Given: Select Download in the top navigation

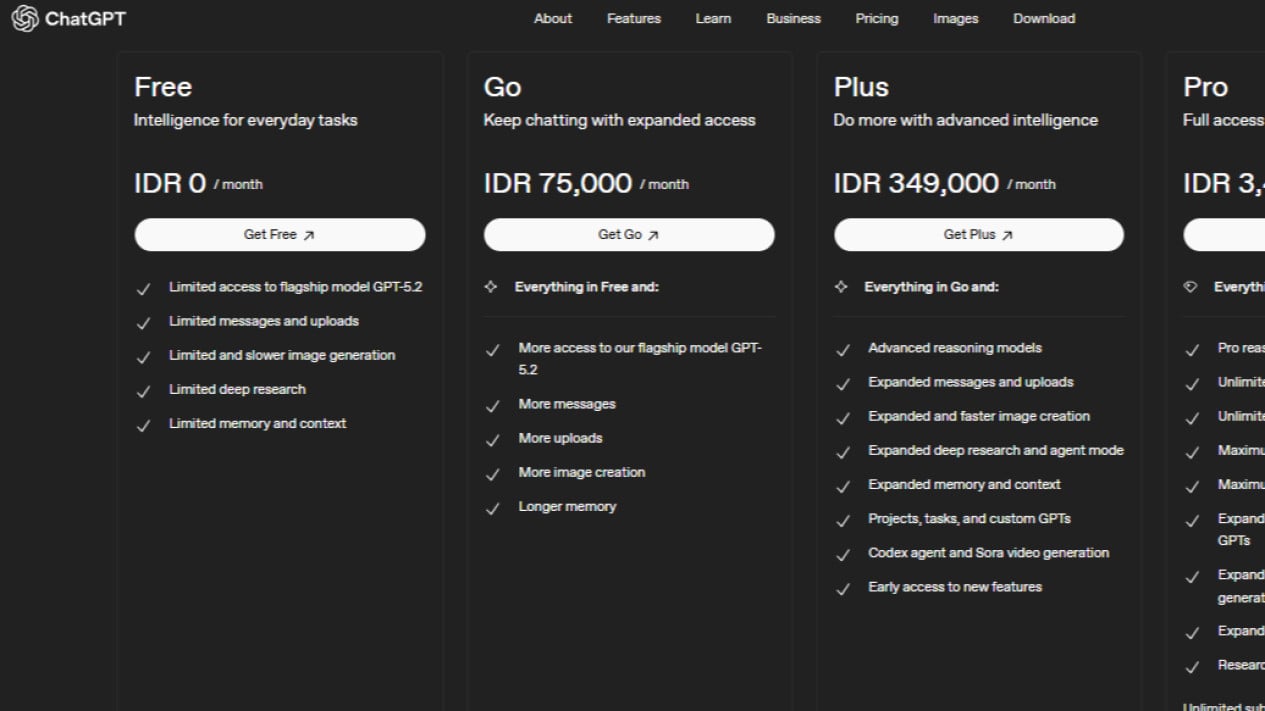Looking at the screenshot, I should pos(1043,18).
